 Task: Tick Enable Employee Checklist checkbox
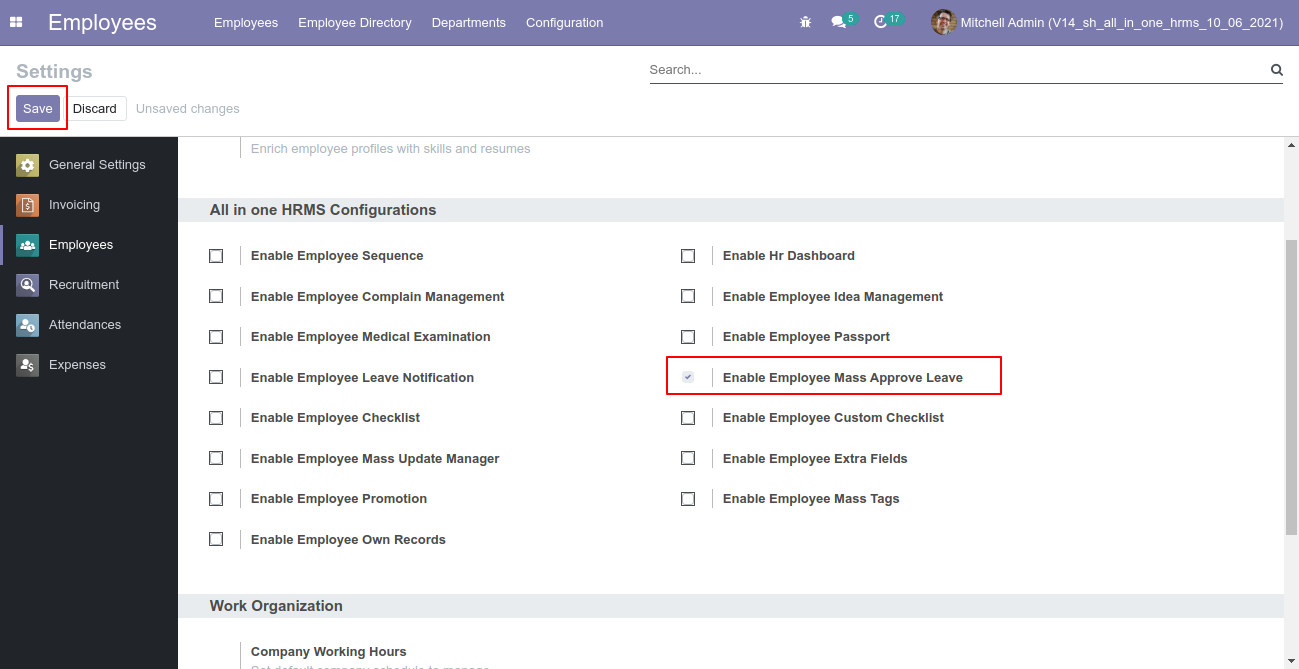(216, 418)
